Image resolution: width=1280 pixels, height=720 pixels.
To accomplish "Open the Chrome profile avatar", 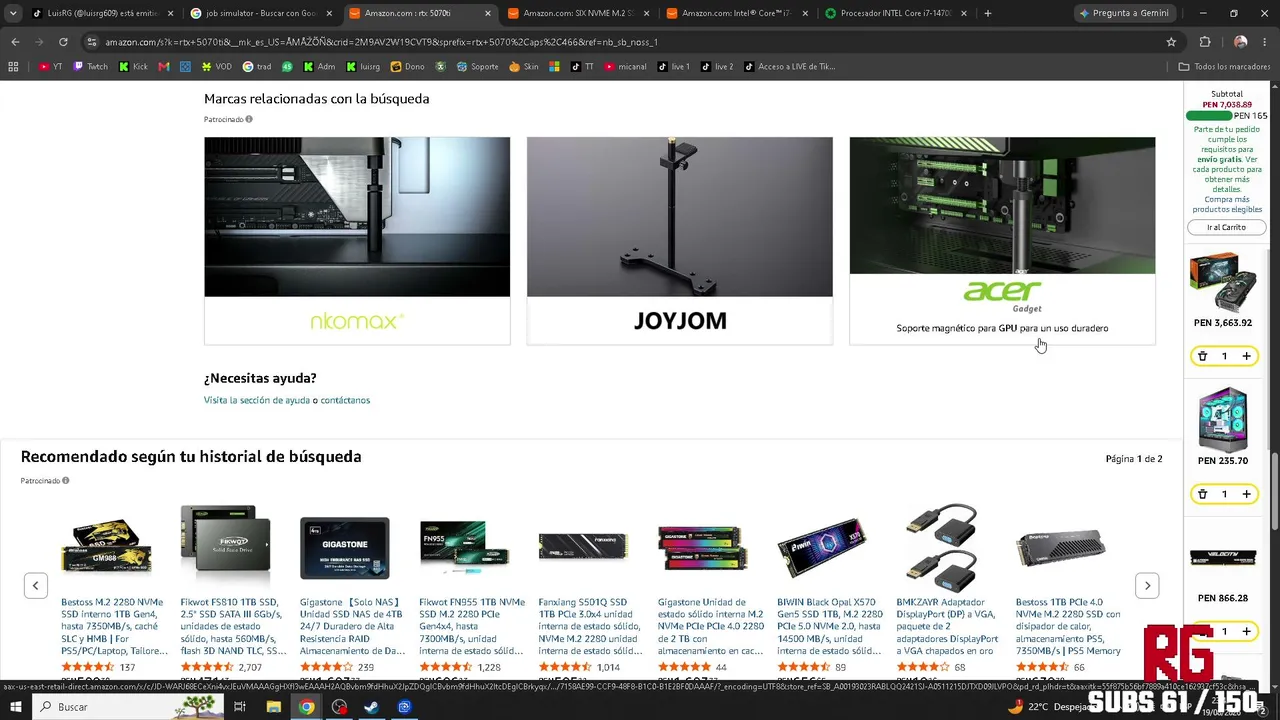I will coord(1241,42).
